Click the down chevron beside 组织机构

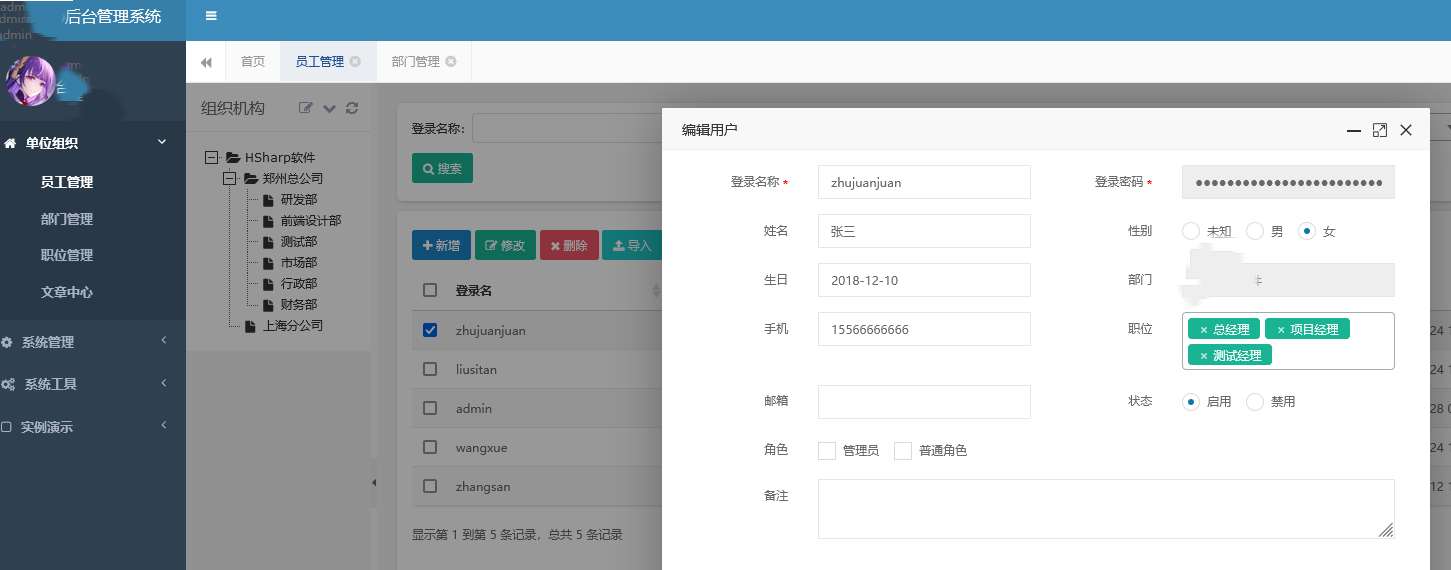(x=329, y=108)
